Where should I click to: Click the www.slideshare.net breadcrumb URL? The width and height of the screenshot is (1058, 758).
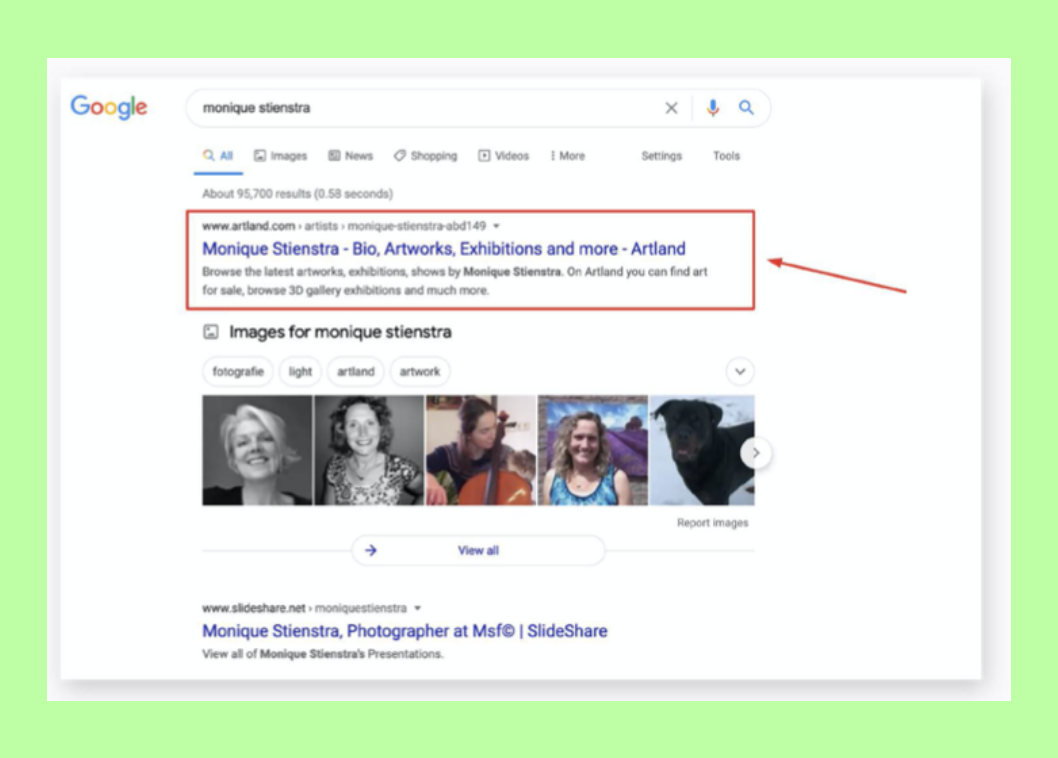(x=304, y=608)
